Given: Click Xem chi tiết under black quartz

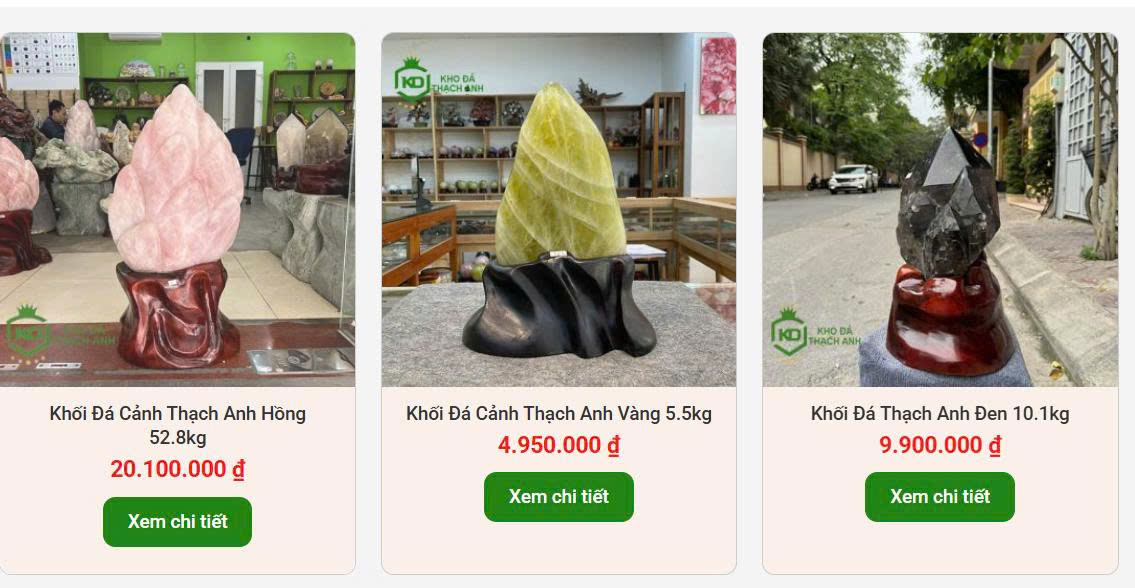Looking at the screenshot, I should (940, 497).
